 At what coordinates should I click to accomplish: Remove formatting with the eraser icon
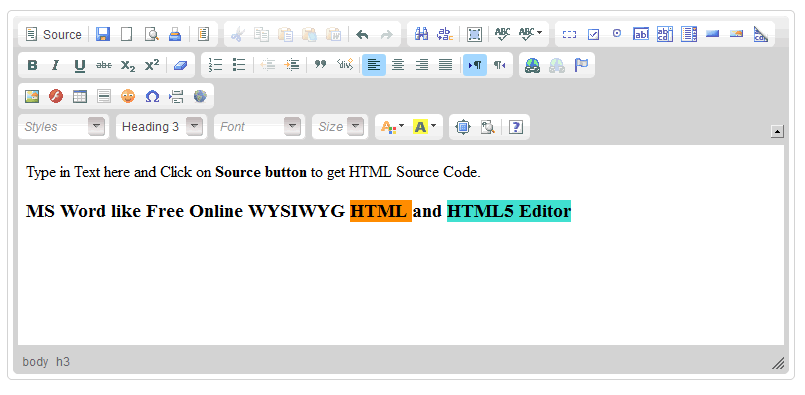(180, 65)
